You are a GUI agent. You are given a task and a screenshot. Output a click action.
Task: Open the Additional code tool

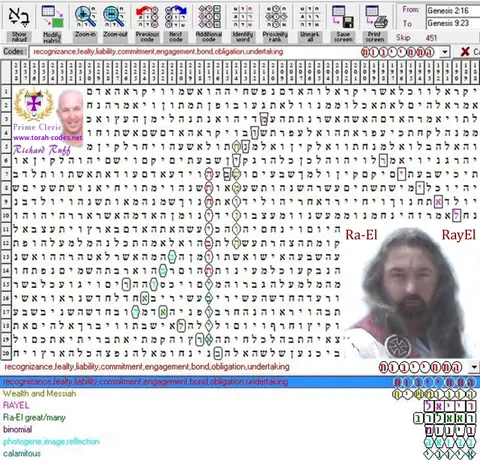pos(209,17)
